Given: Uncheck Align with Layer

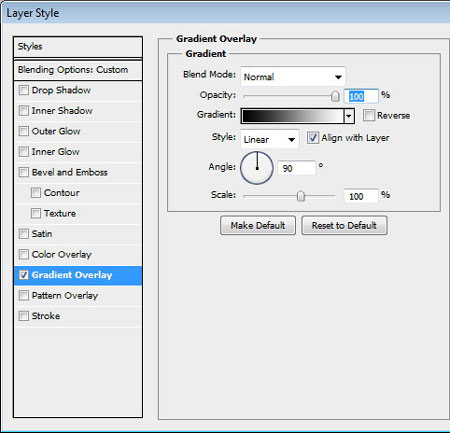Looking at the screenshot, I should tap(313, 138).
